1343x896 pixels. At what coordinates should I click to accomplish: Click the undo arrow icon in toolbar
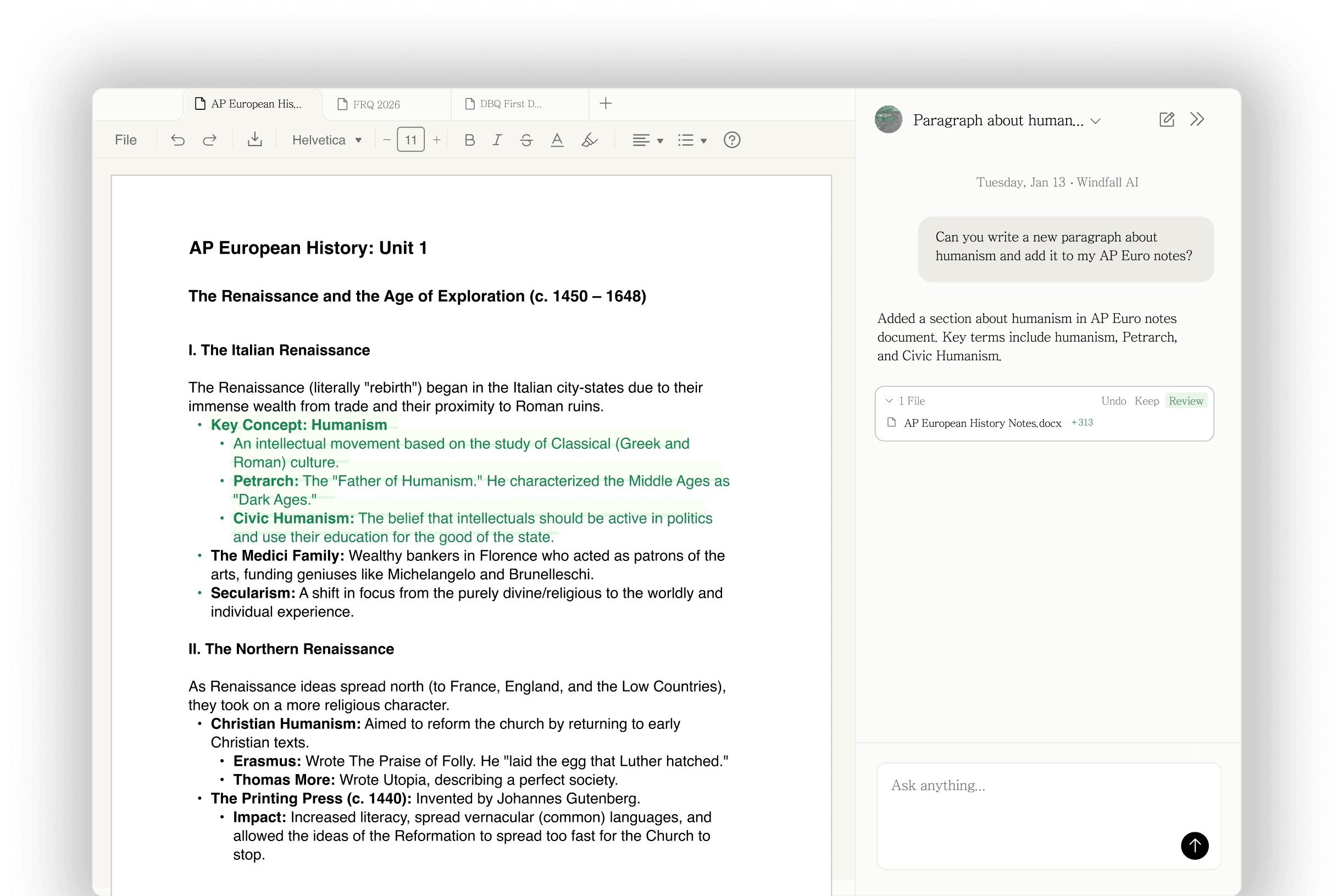[177, 140]
